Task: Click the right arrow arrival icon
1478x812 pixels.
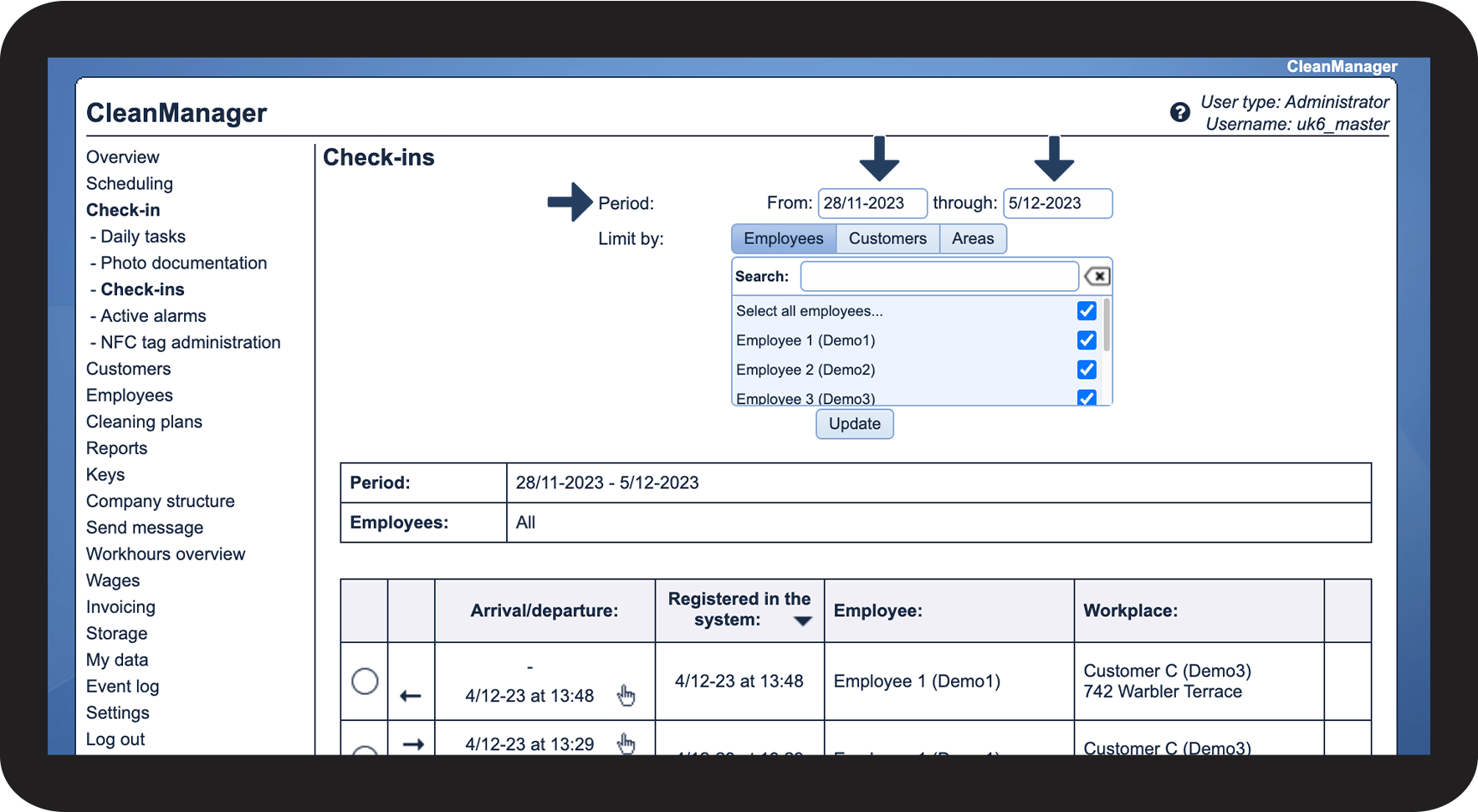Action: 413,743
